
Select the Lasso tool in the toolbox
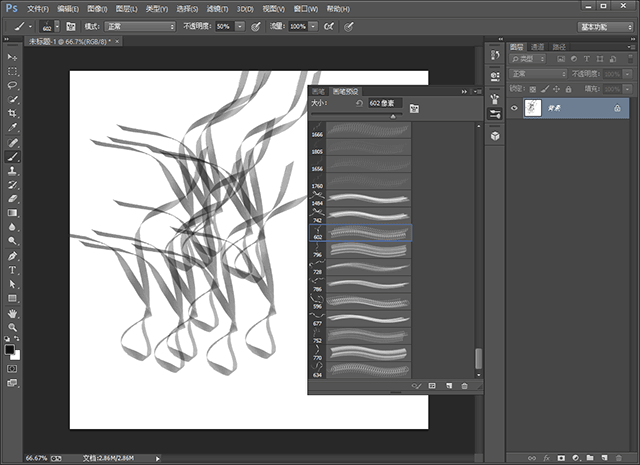point(13,86)
